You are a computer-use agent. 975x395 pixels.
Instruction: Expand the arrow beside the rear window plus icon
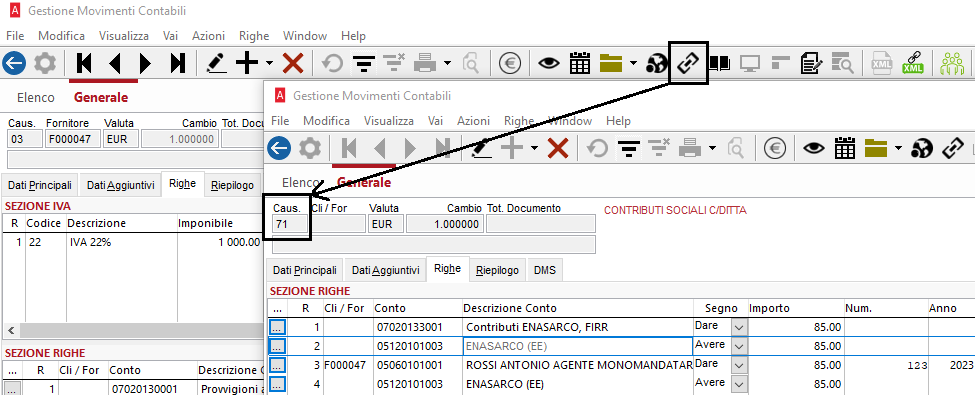coord(269,63)
